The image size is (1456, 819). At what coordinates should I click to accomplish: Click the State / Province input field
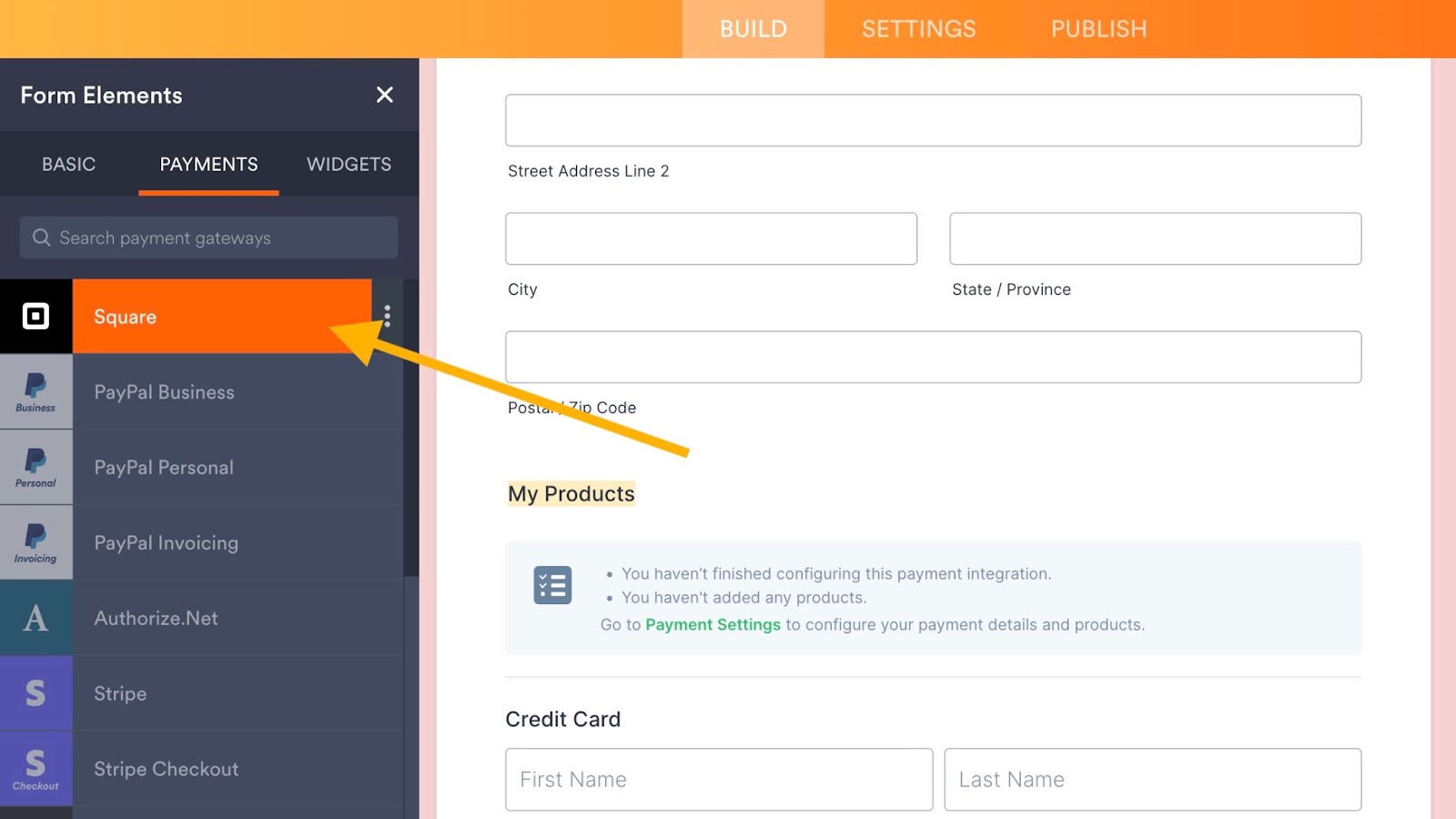1155,238
